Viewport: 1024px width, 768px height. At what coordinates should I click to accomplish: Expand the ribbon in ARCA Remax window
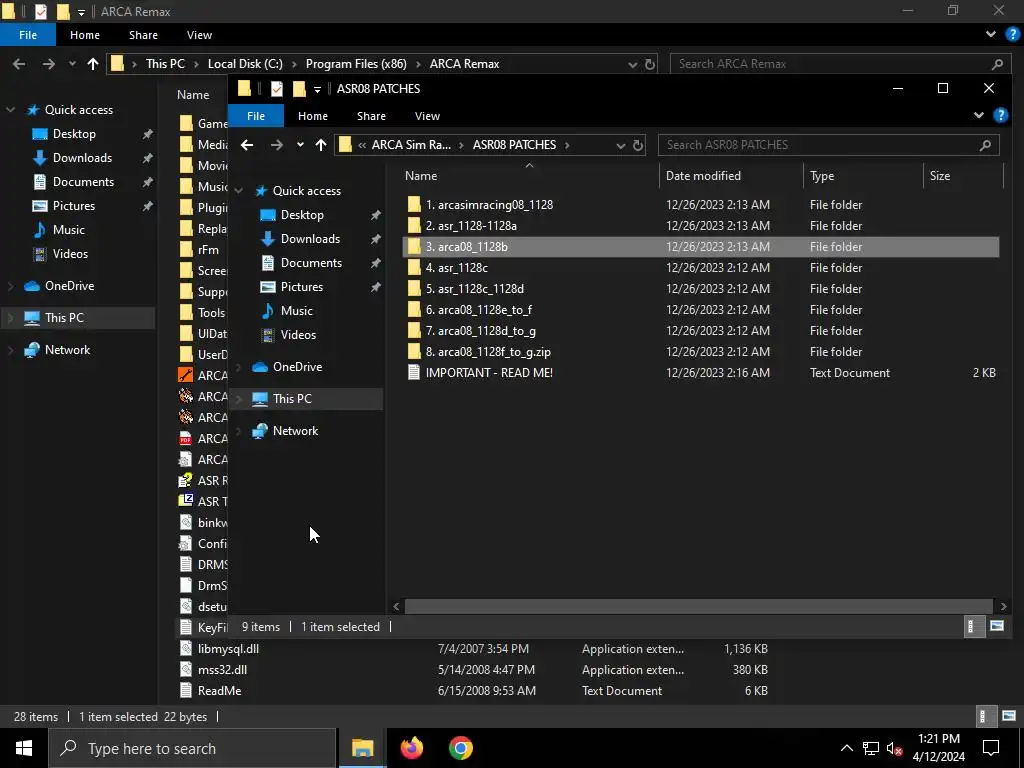[x=991, y=35]
